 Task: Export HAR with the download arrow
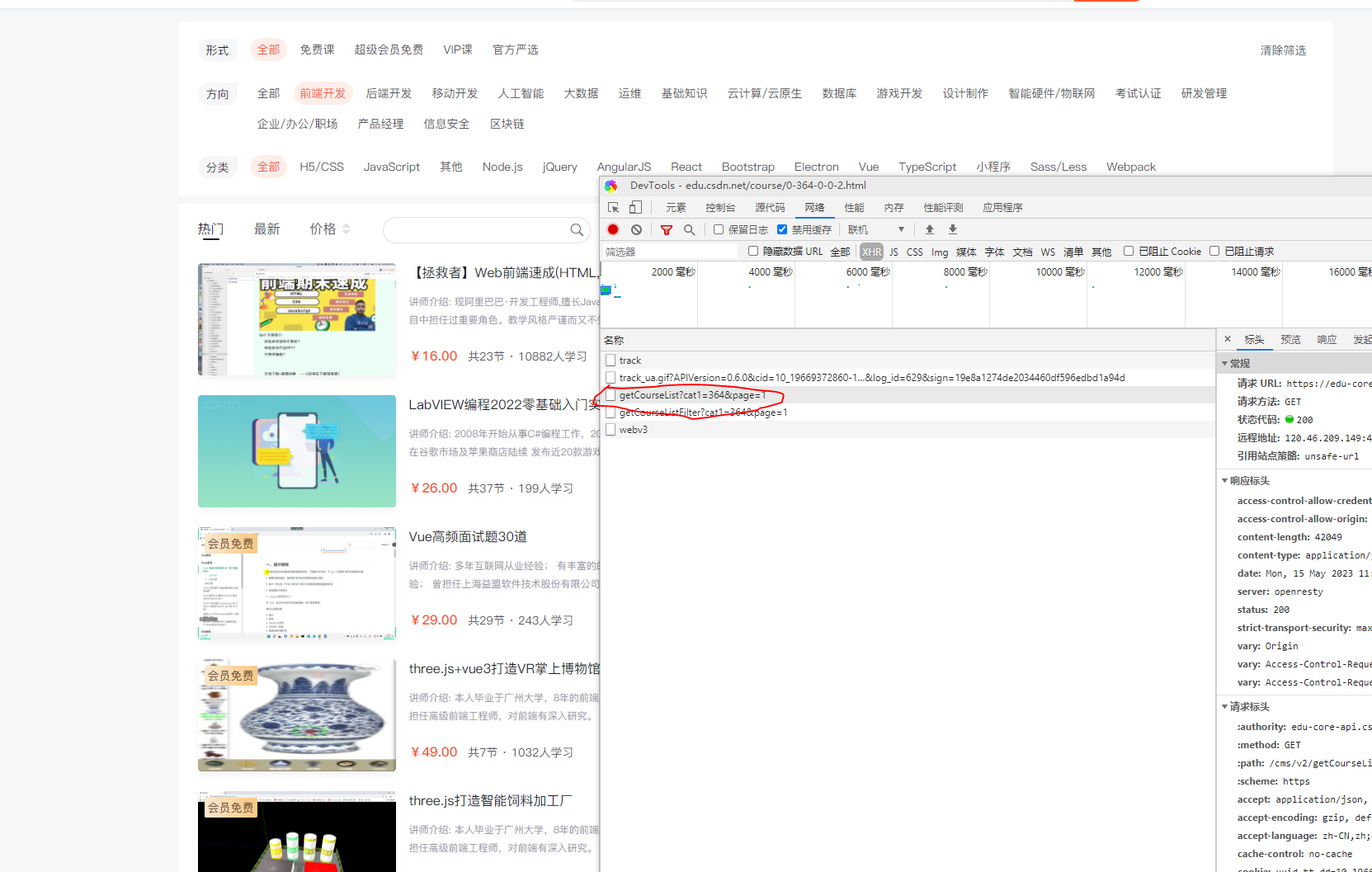[x=953, y=229]
